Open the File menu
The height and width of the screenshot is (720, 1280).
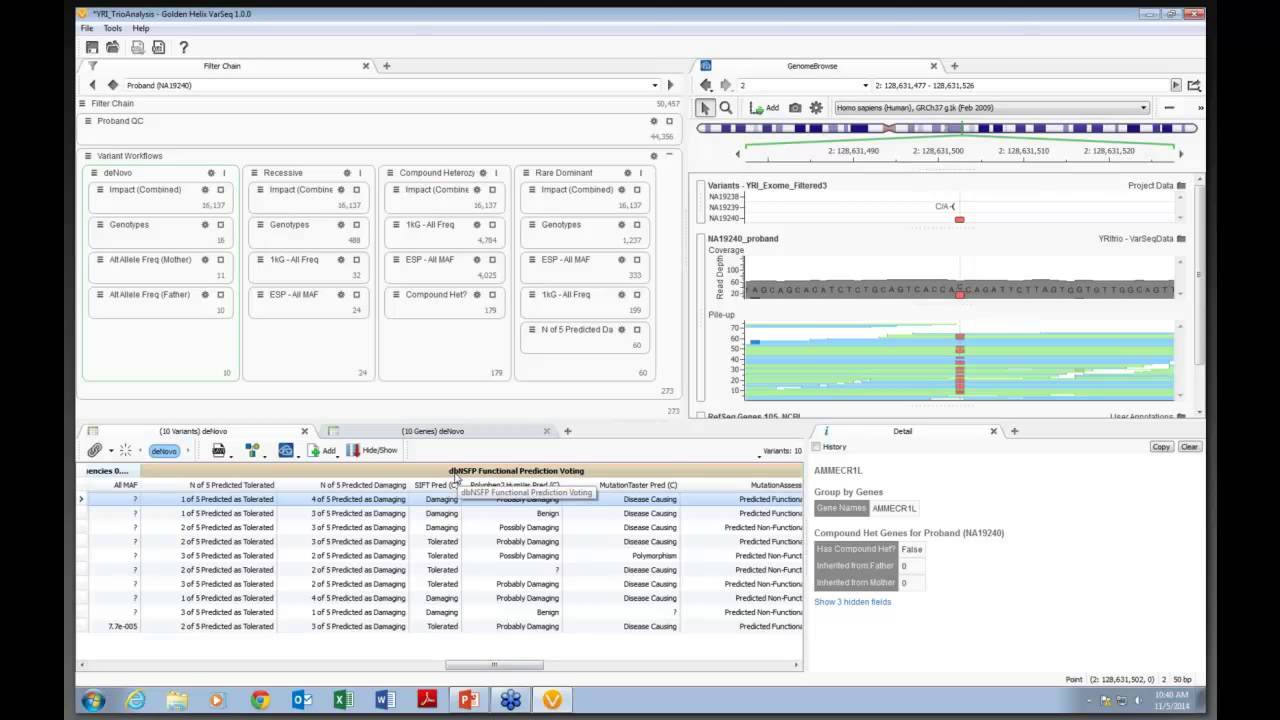tap(87, 28)
